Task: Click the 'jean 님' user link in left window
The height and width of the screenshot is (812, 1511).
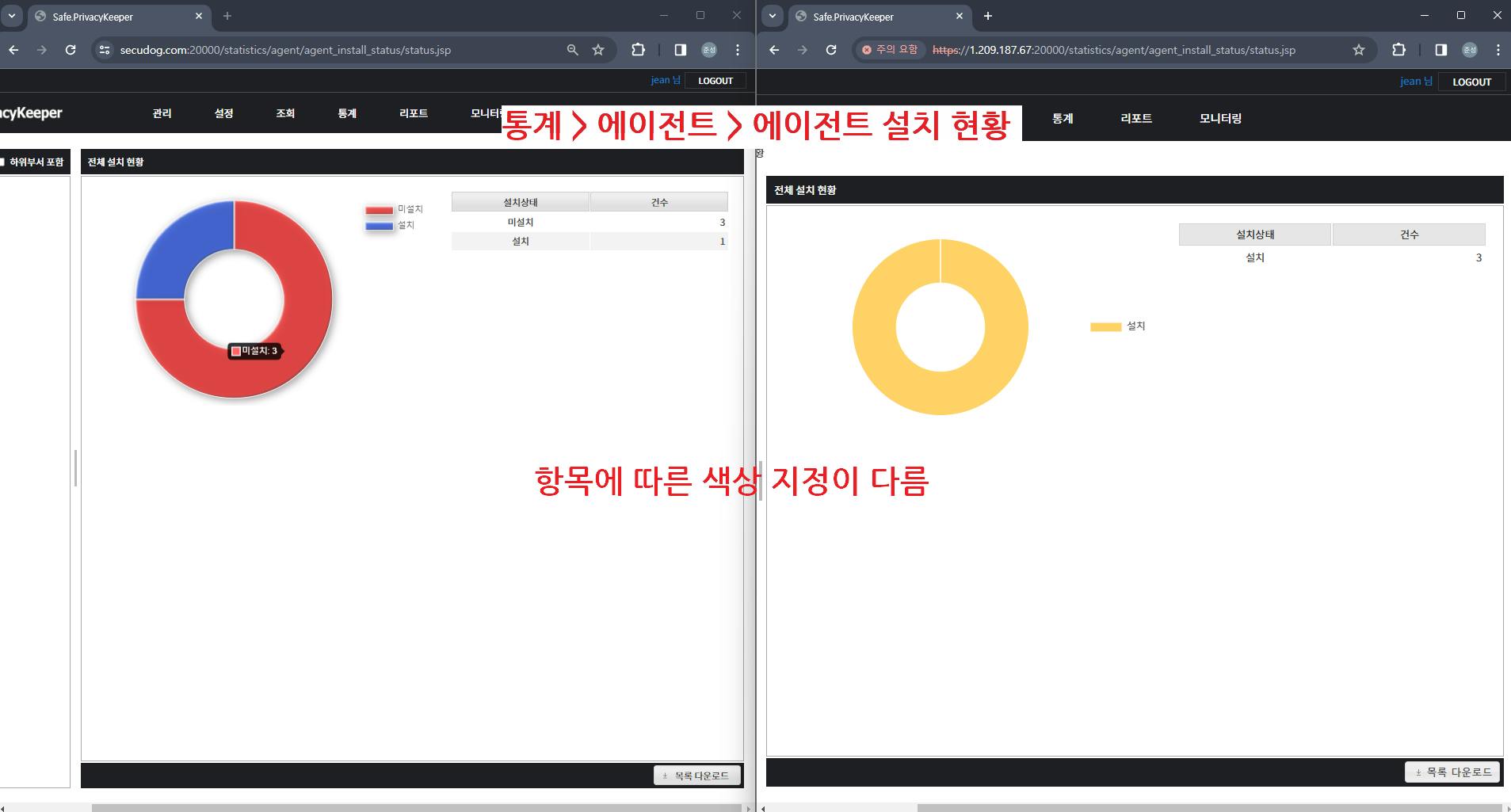Action: tap(666, 80)
